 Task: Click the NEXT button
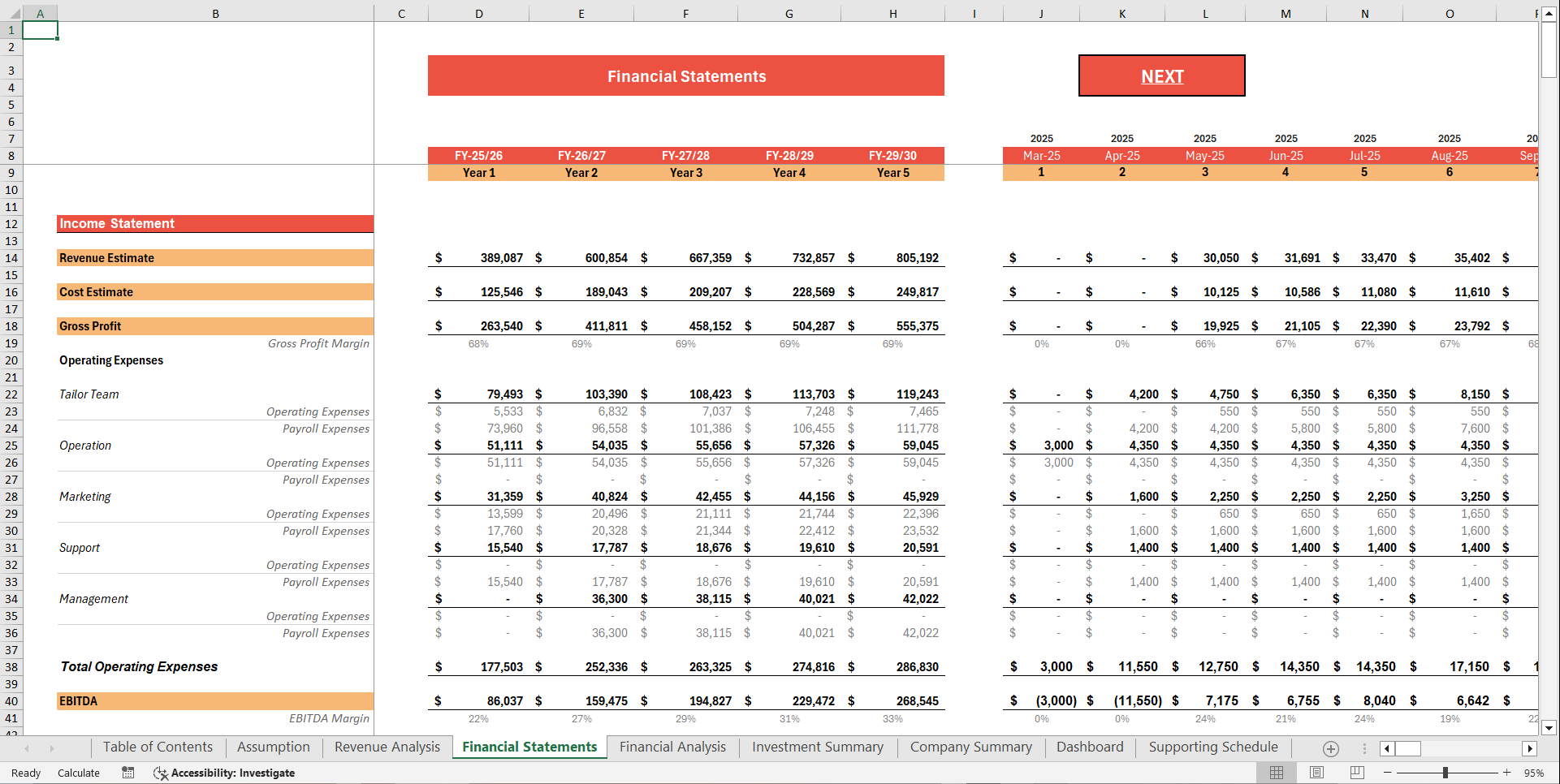tap(1161, 75)
